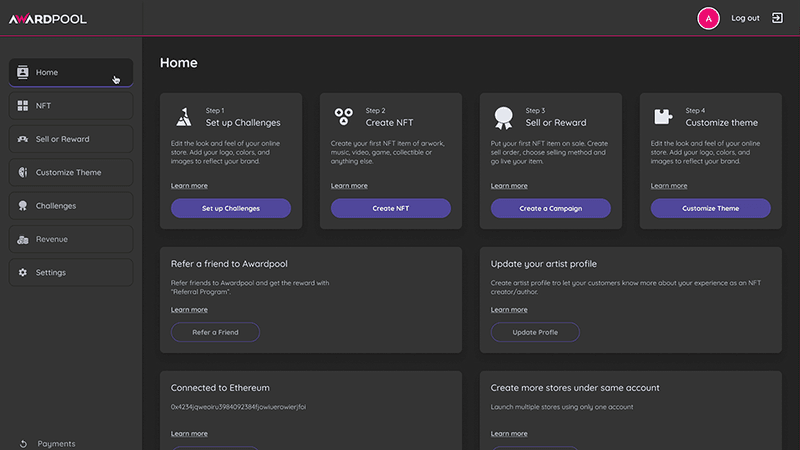The width and height of the screenshot is (800, 450).
Task: Click the Update Profile button
Action: tap(535, 332)
